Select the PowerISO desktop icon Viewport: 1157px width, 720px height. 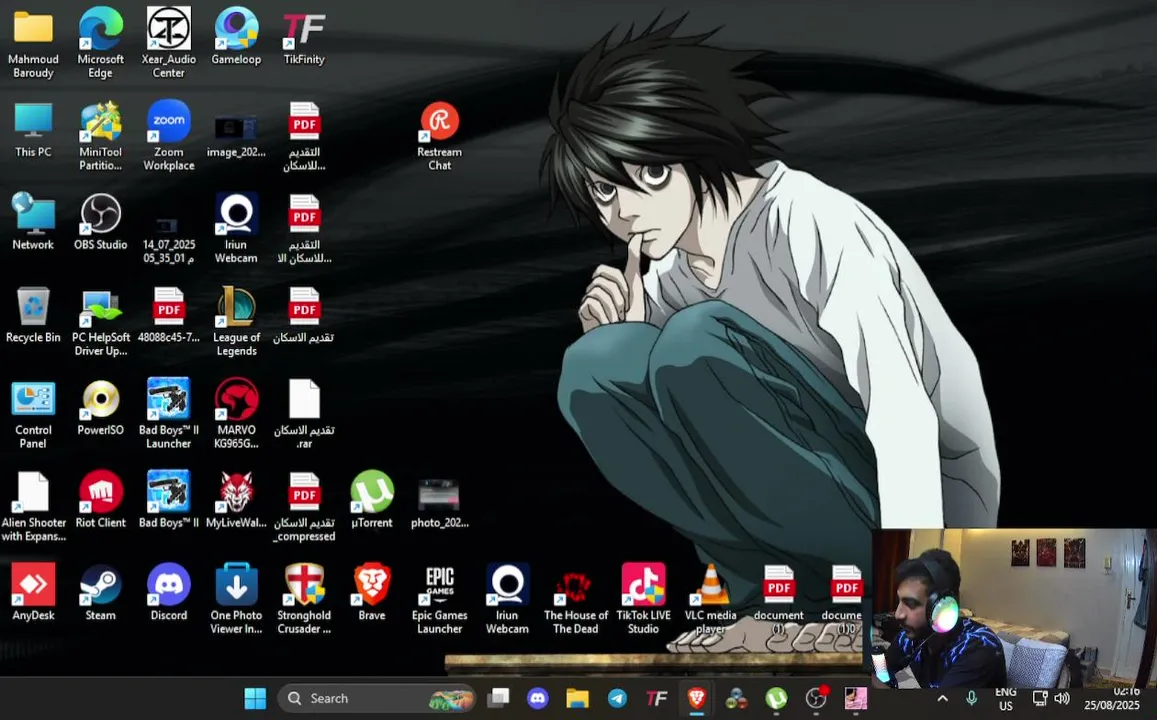[100, 407]
